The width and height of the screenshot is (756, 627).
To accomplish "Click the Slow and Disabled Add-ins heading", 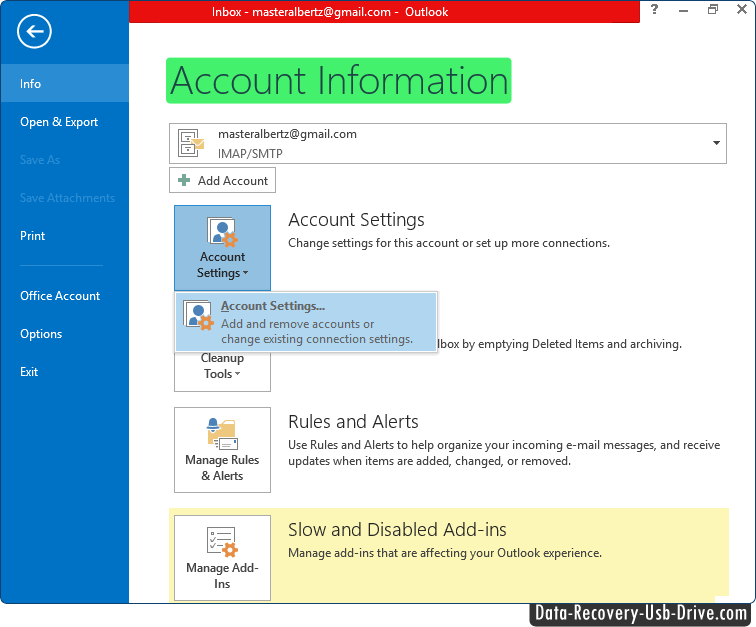I will coord(397,530).
